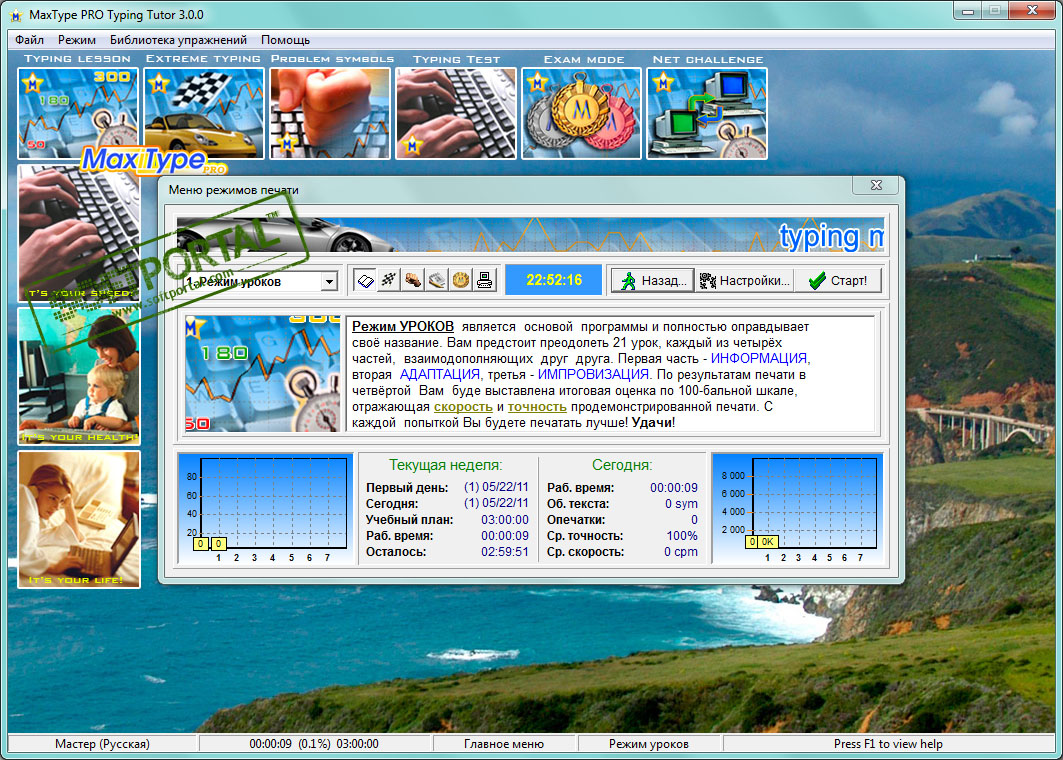The image size is (1063, 760).
Task: Select the net challenge computer icon
Action: 484,280
